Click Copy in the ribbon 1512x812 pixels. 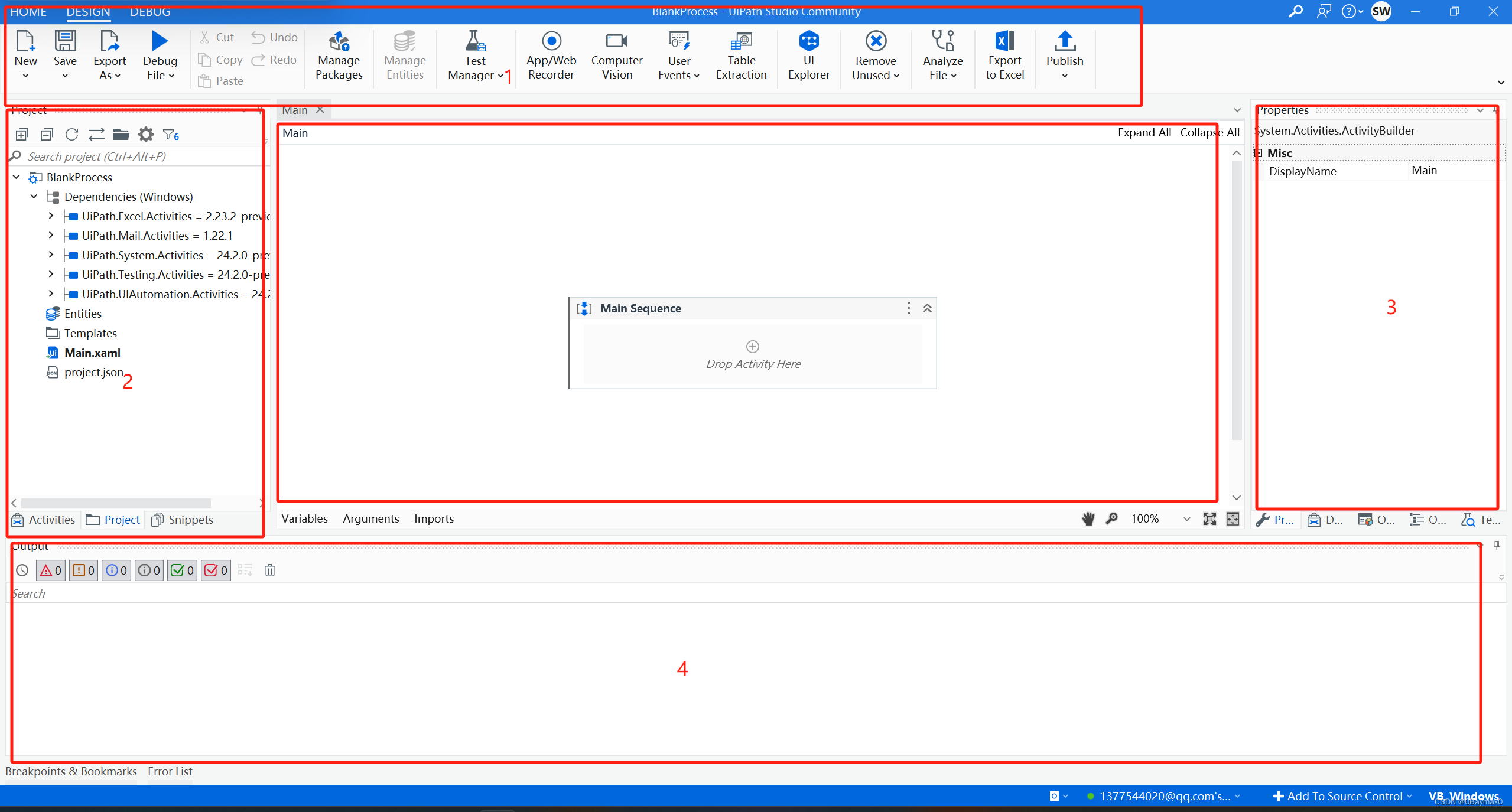point(220,60)
